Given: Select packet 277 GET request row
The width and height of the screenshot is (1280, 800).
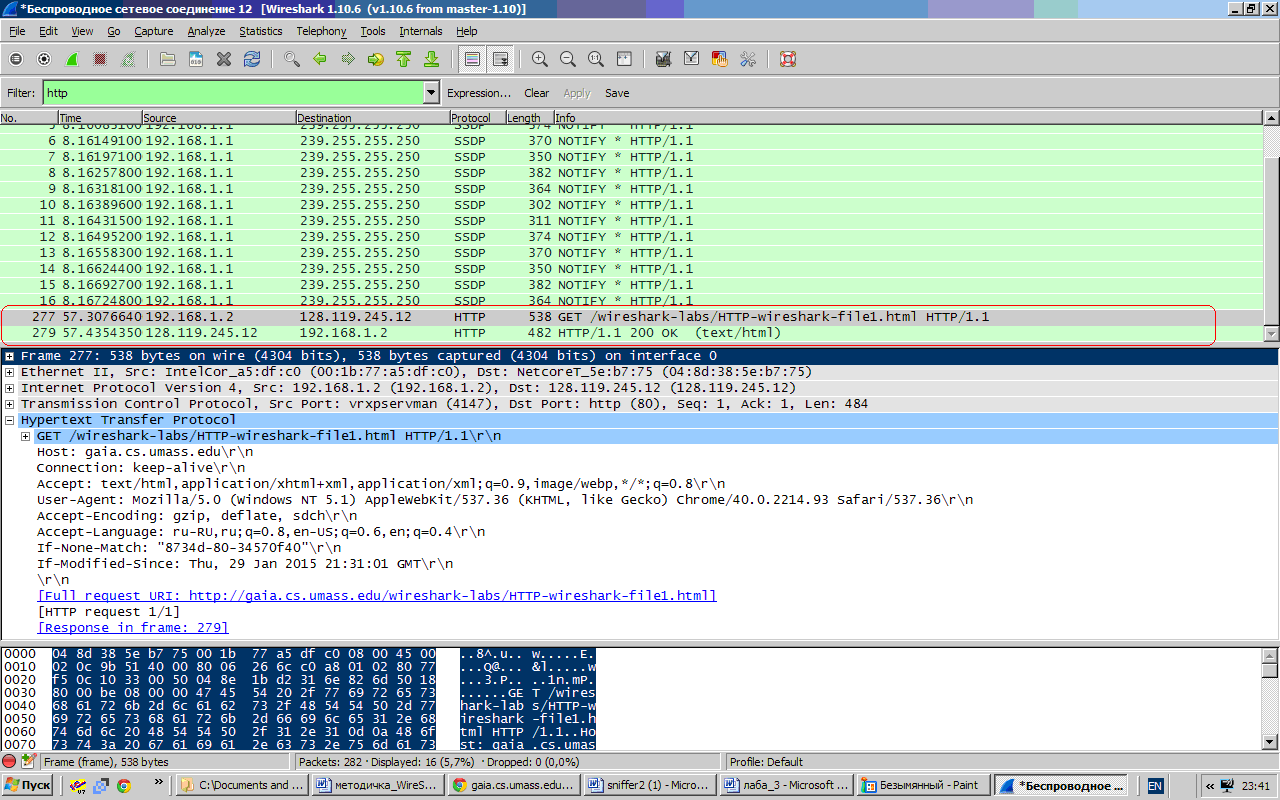Looking at the screenshot, I should point(632,316).
